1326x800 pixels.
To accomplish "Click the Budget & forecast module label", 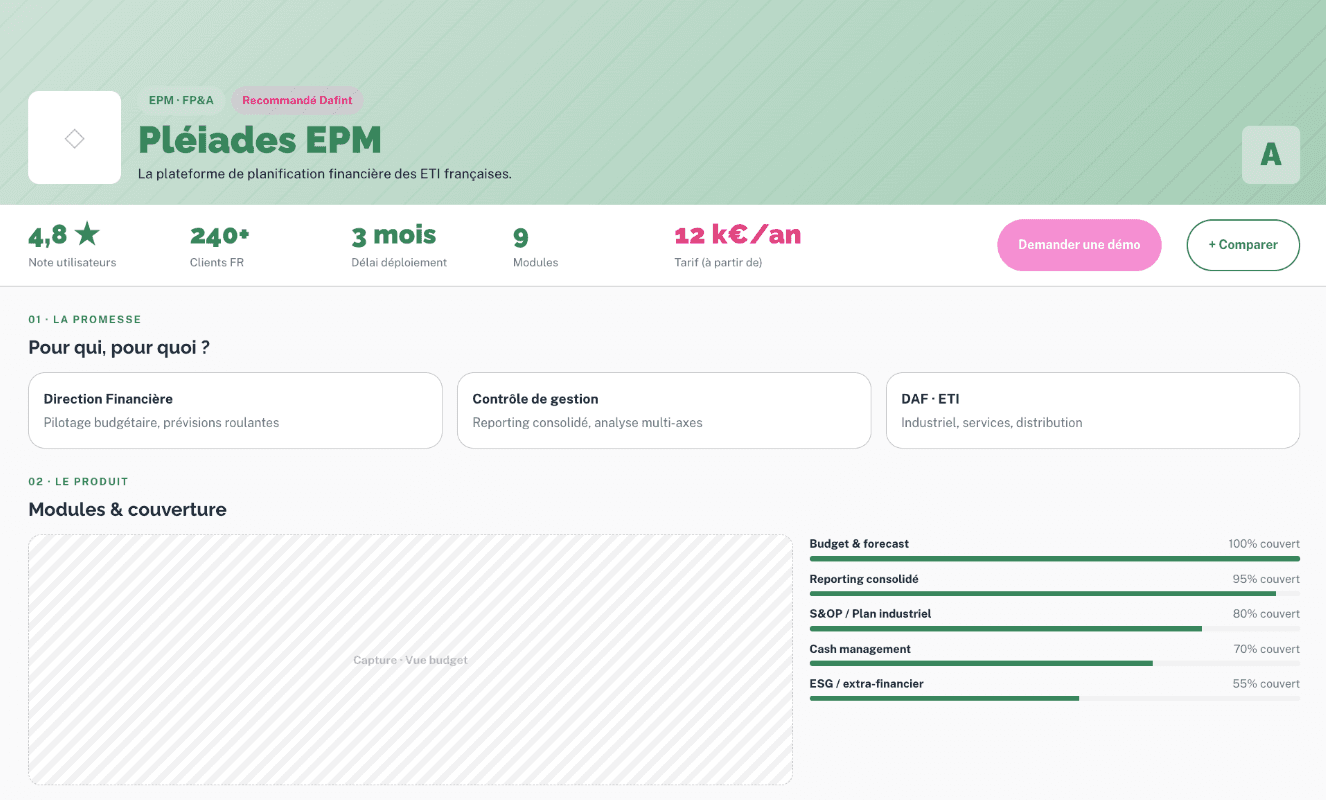I will tap(859, 544).
